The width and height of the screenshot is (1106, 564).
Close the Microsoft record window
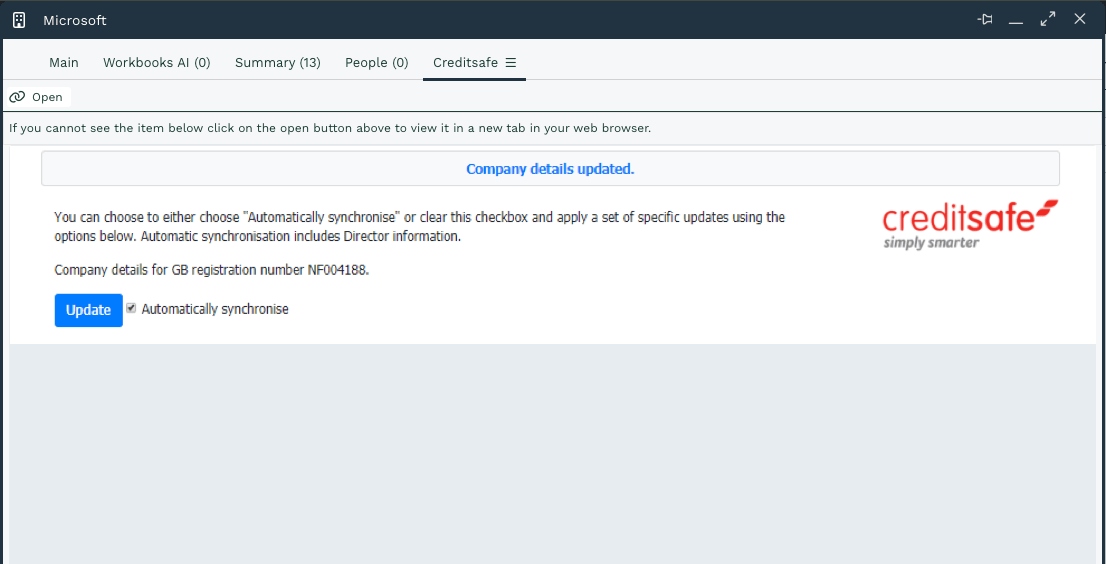[1079, 19]
